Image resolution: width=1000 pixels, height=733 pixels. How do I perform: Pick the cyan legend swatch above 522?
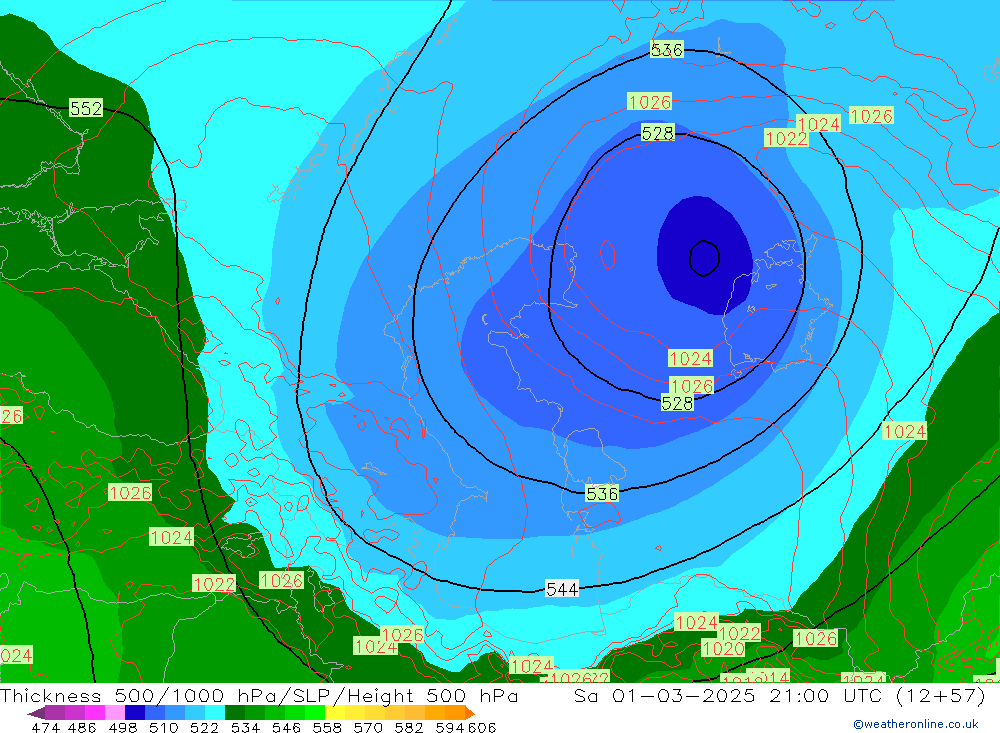215,712
